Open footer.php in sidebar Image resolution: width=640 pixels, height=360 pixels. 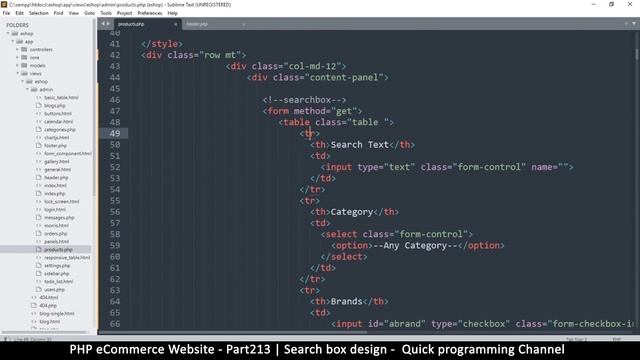(x=56, y=146)
